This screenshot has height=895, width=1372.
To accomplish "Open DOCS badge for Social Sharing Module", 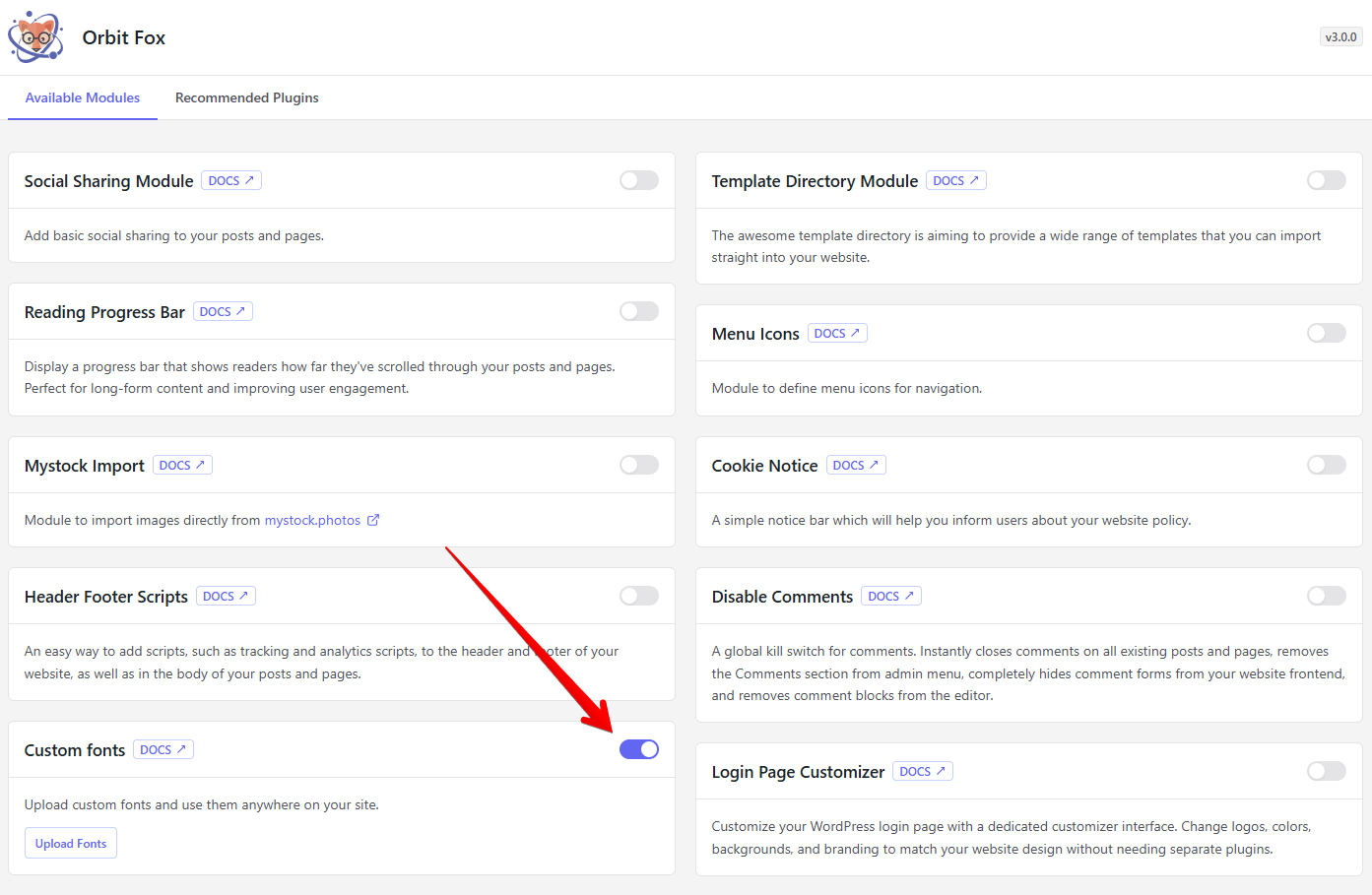I will tap(231, 181).
